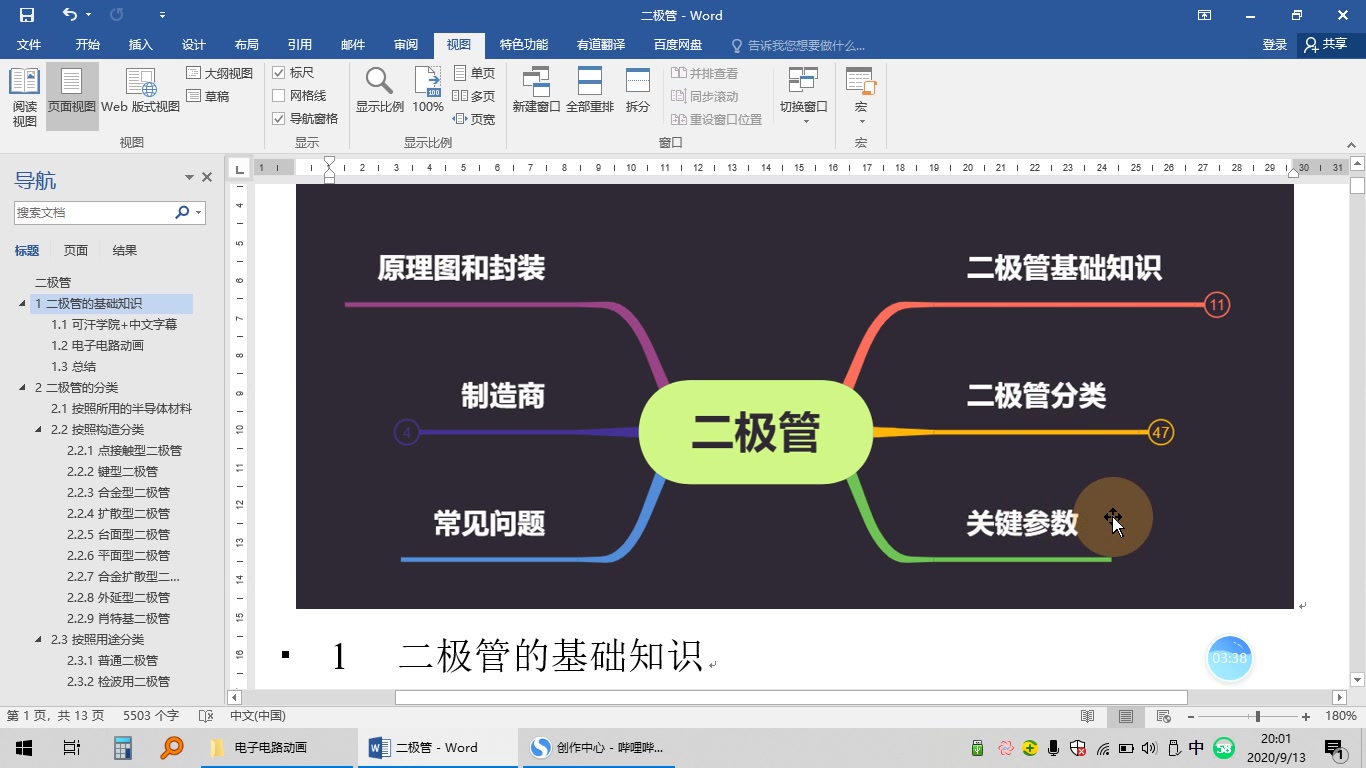The image size is (1366, 768).
Task: Click 登录 to sign in
Action: point(1274,44)
